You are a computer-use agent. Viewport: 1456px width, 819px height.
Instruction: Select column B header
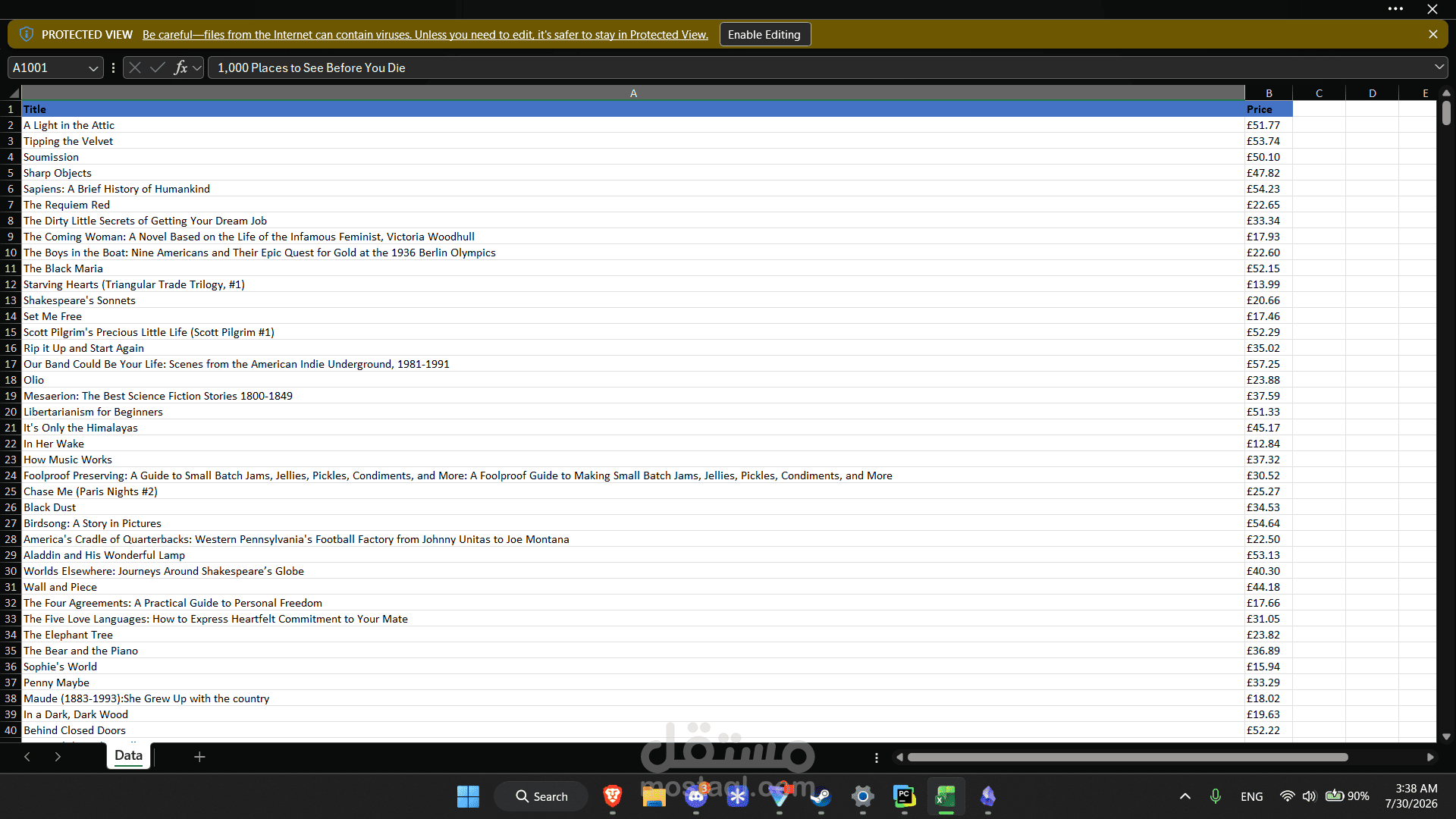tap(1269, 93)
